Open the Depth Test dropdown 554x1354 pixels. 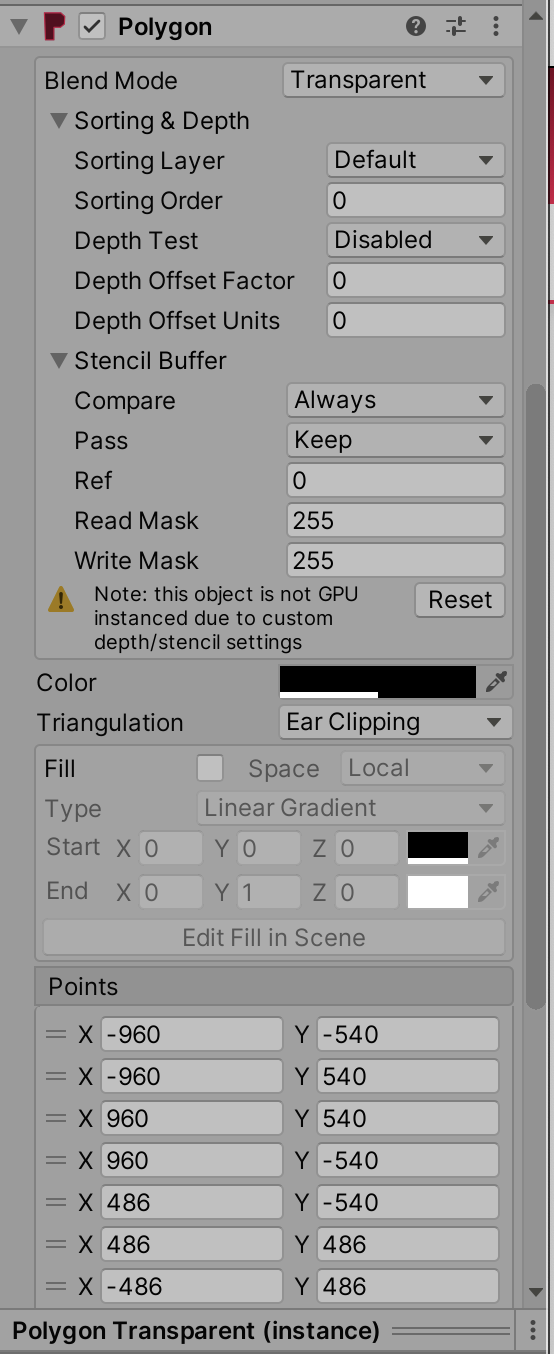pos(415,240)
